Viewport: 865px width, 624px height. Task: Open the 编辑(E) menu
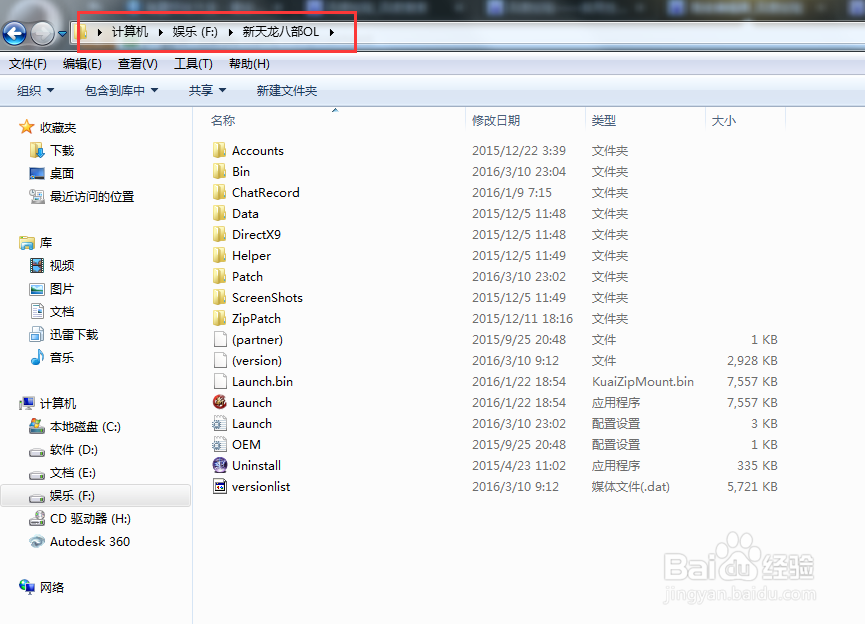pos(82,64)
